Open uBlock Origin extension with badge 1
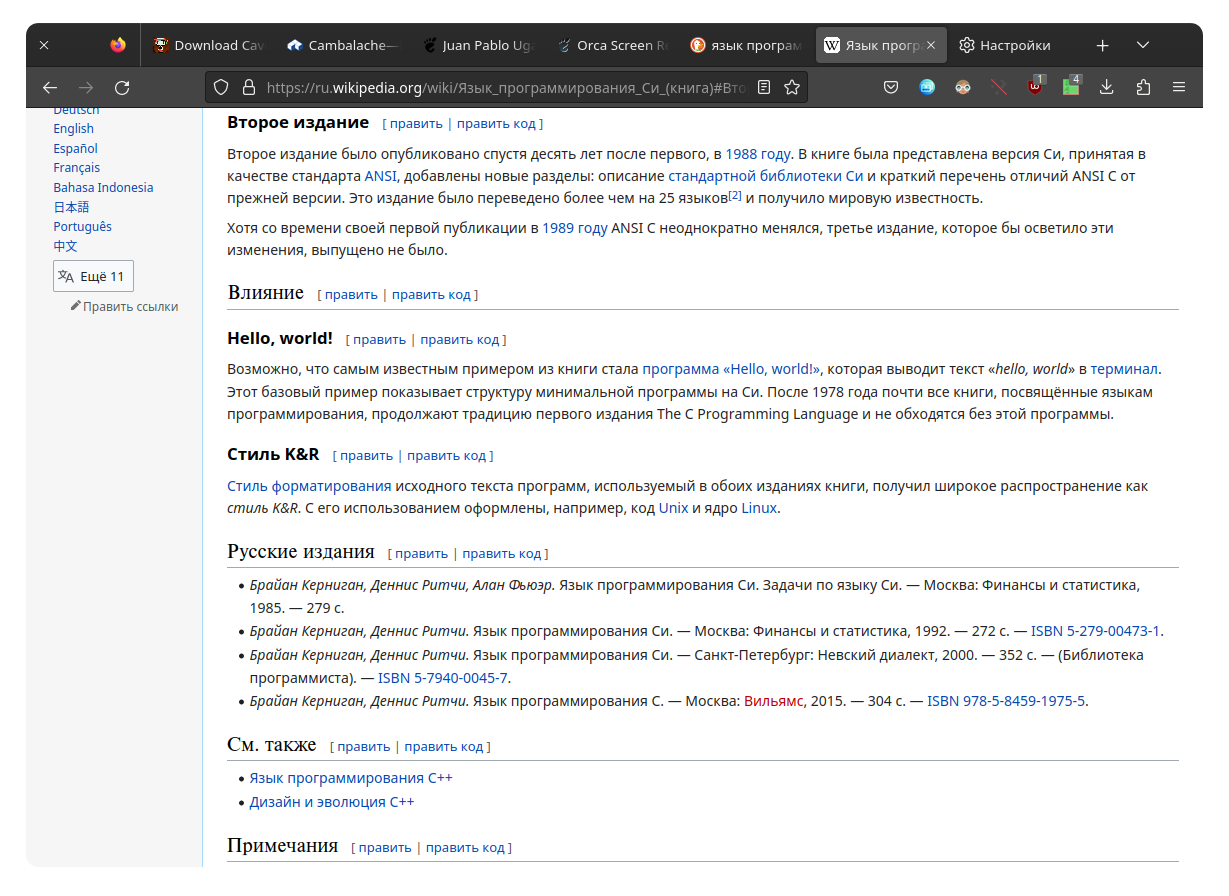This screenshot has width=1229, height=896. click(x=1035, y=86)
